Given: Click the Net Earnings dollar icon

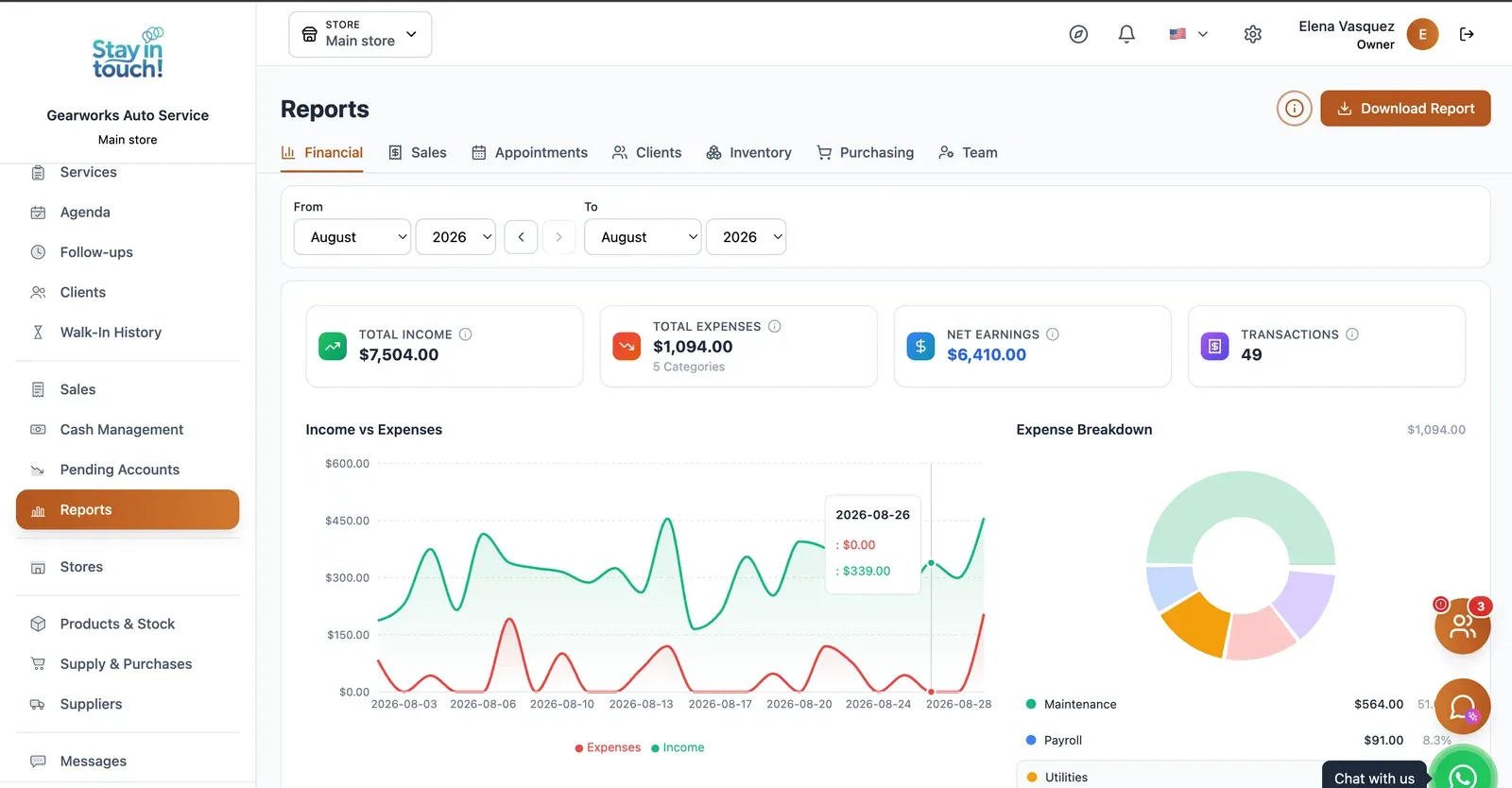Looking at the screenshot, I should pyautogui.click(x=920, y=346).
